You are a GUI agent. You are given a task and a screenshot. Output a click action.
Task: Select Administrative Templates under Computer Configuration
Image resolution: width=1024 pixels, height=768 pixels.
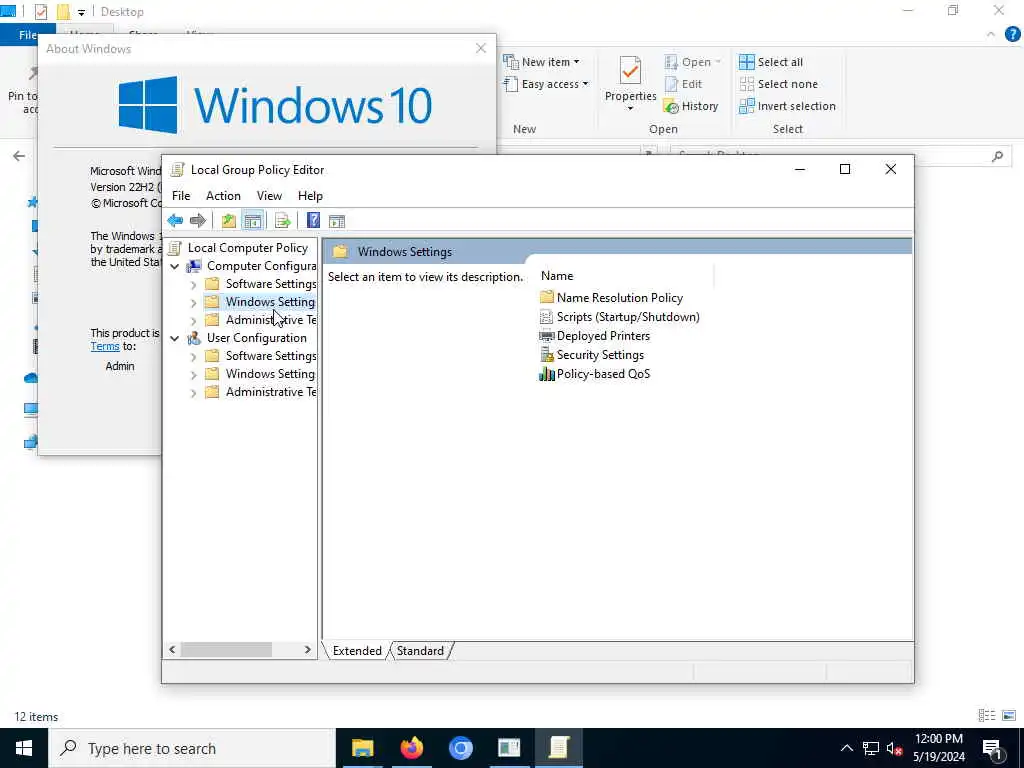click(x=261, y=320)
